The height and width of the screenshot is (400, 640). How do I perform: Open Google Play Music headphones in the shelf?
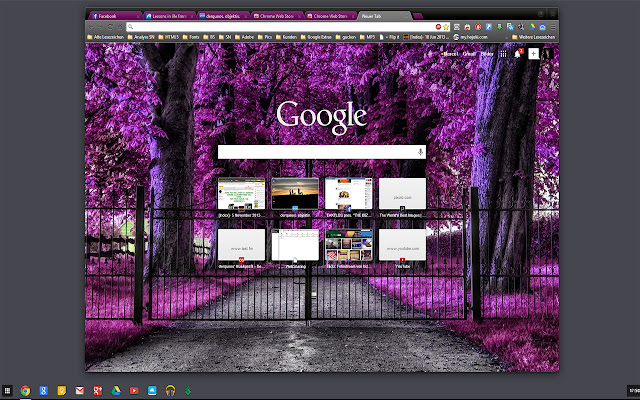click(170, 391)
